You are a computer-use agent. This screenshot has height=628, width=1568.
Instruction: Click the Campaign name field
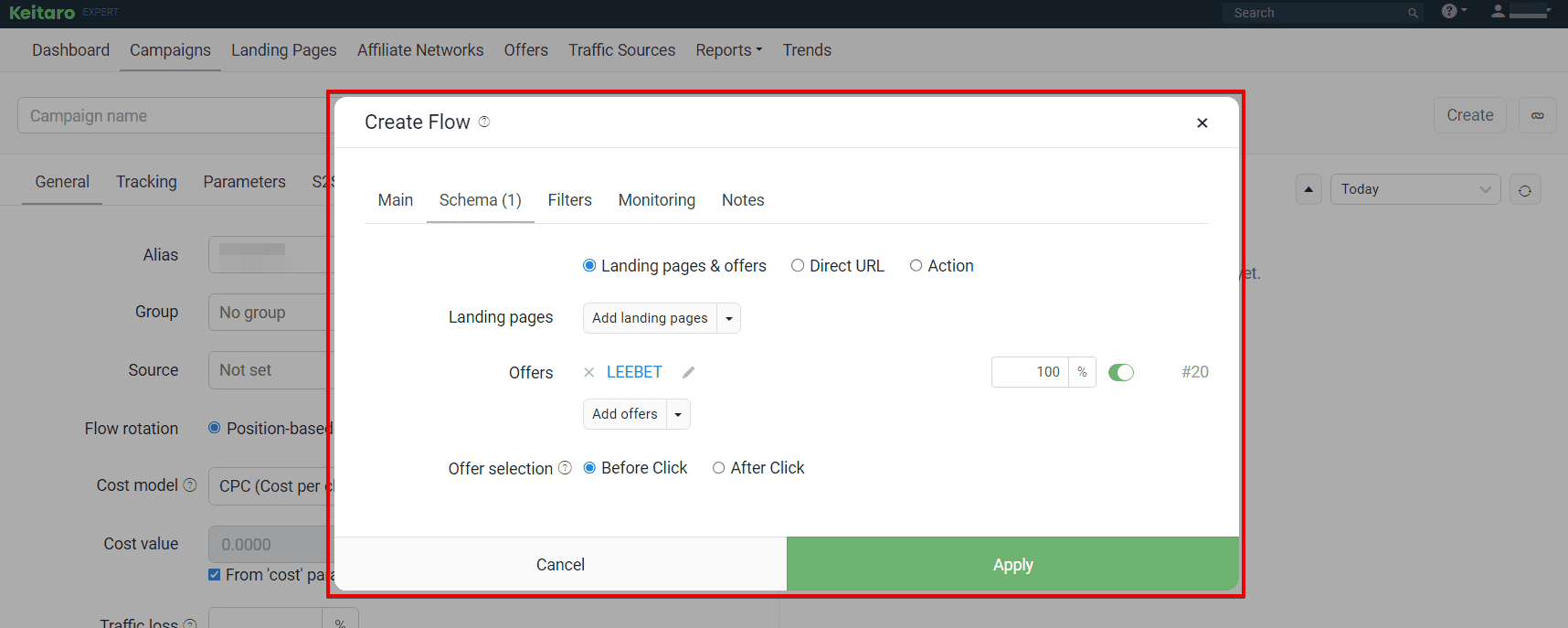(x=174, y=116)
